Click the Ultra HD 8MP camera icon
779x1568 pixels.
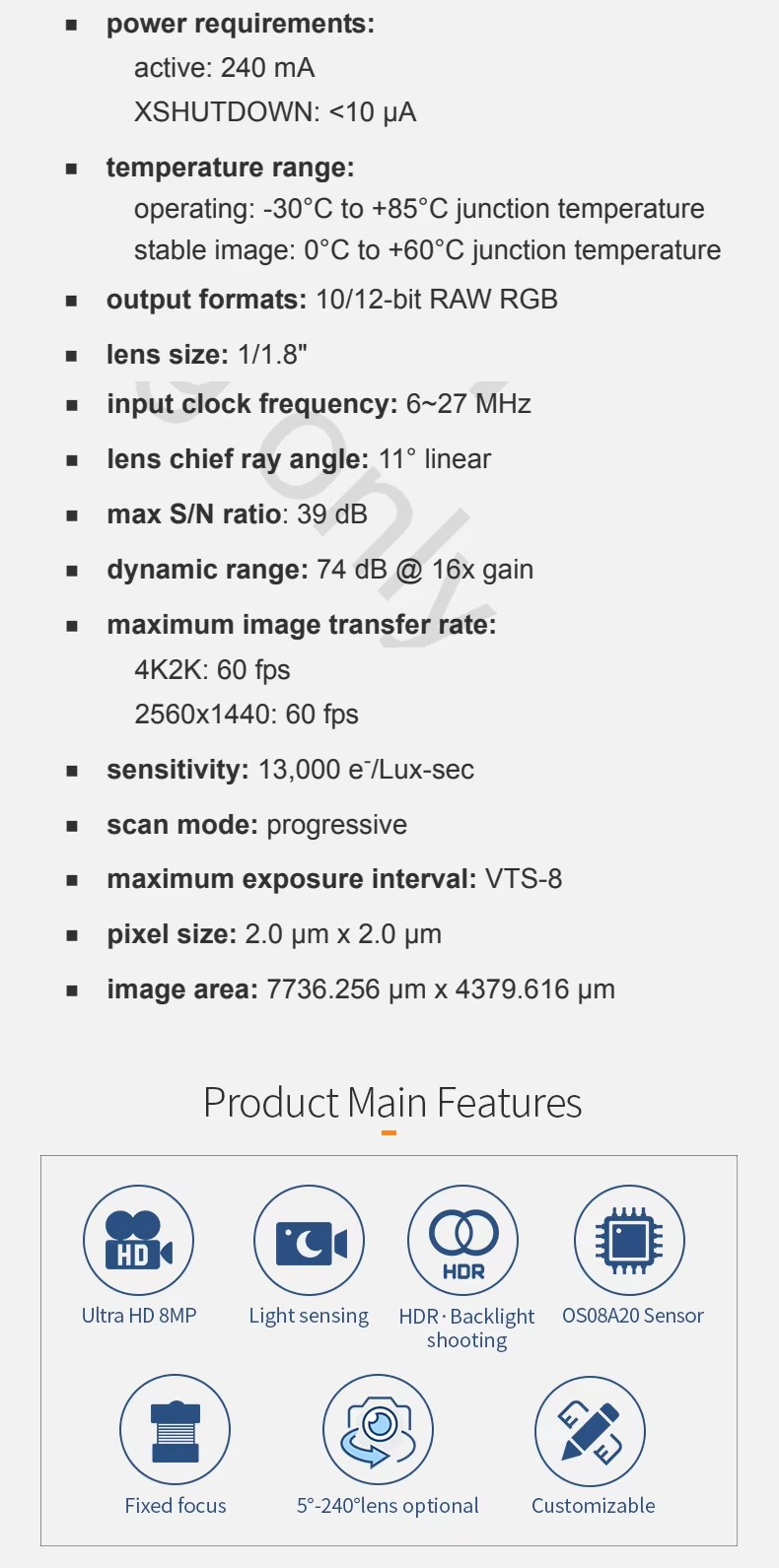coord(138,1240)
